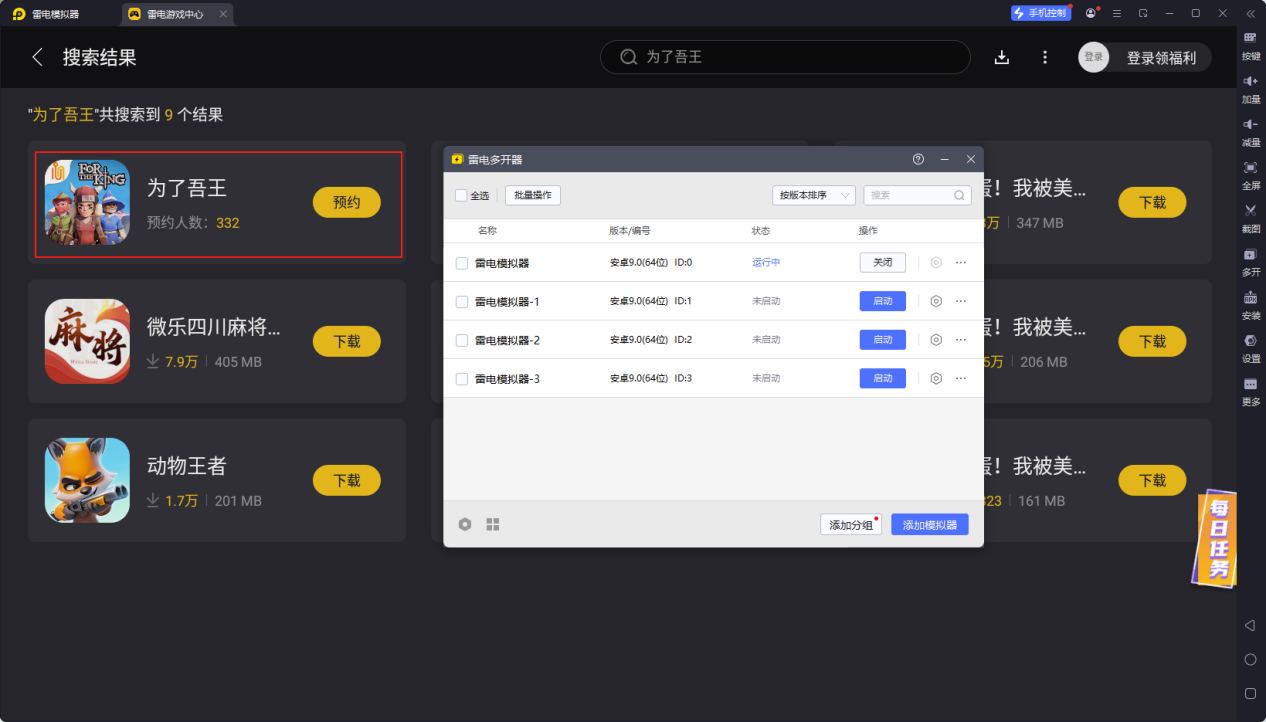Open the 动物王者 fox game icon
The image size is (1266, 722).
pyautogui.click(x=87, y=480)
